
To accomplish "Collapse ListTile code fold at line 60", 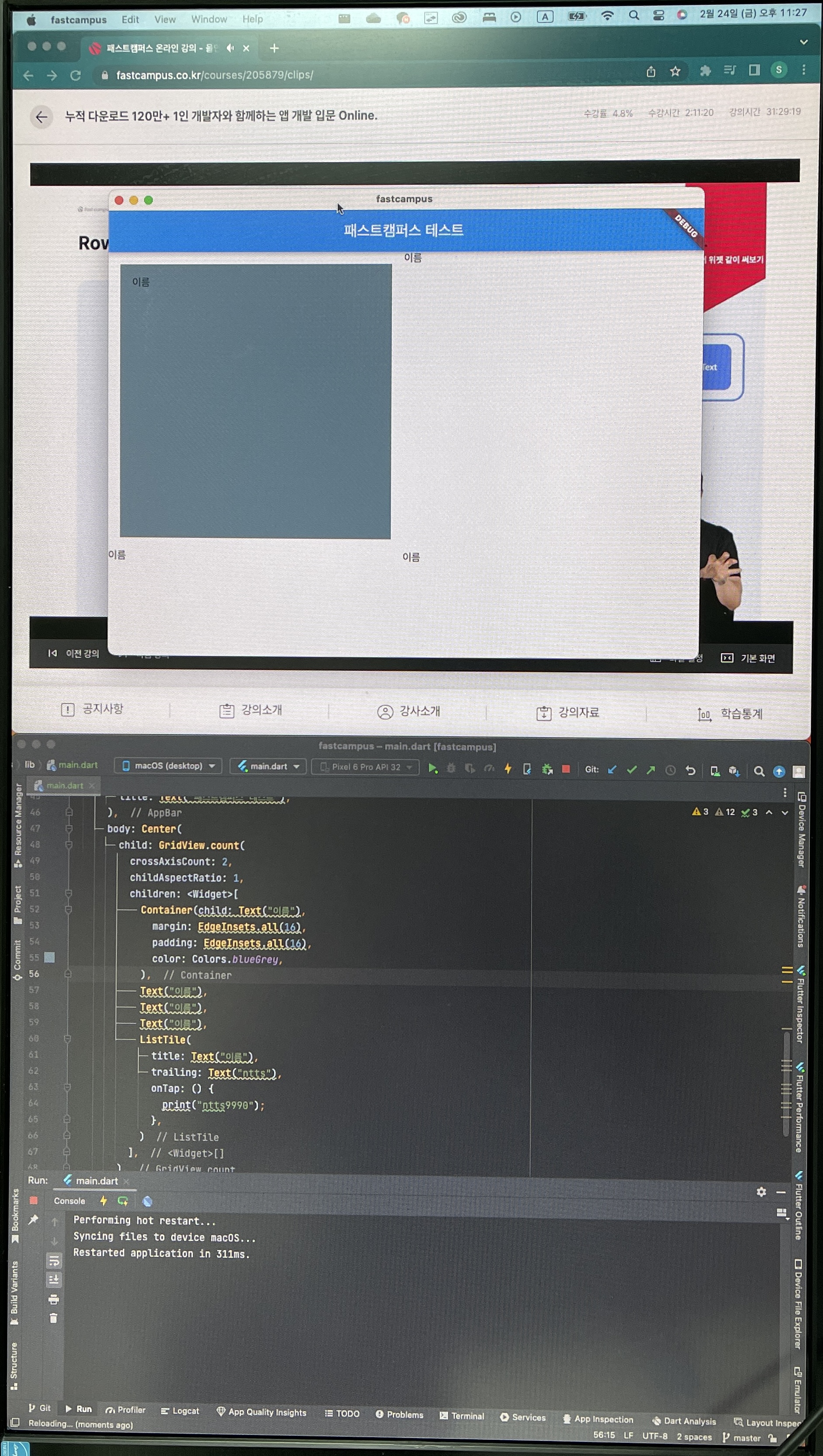I will [x=67, y=1038].
